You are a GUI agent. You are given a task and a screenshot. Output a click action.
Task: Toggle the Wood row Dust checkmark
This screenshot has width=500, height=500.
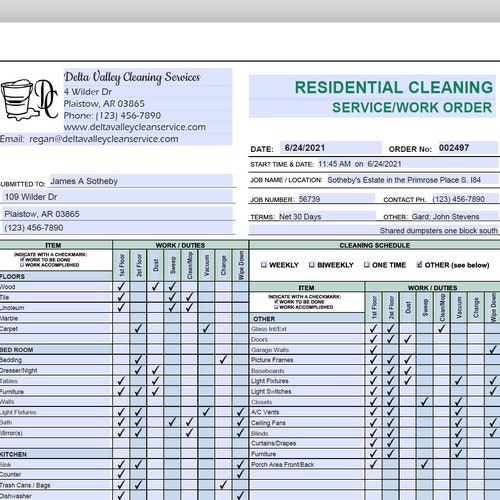click(x=155, y=286)
